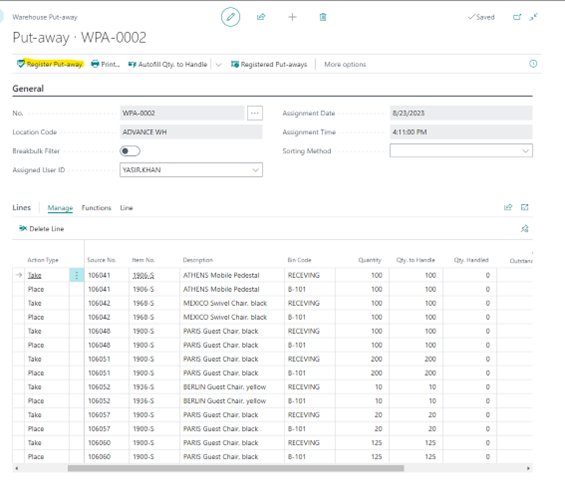
Task: Click BERLIN Guest Chair, yellow in Take row
Action: (224, 387)
